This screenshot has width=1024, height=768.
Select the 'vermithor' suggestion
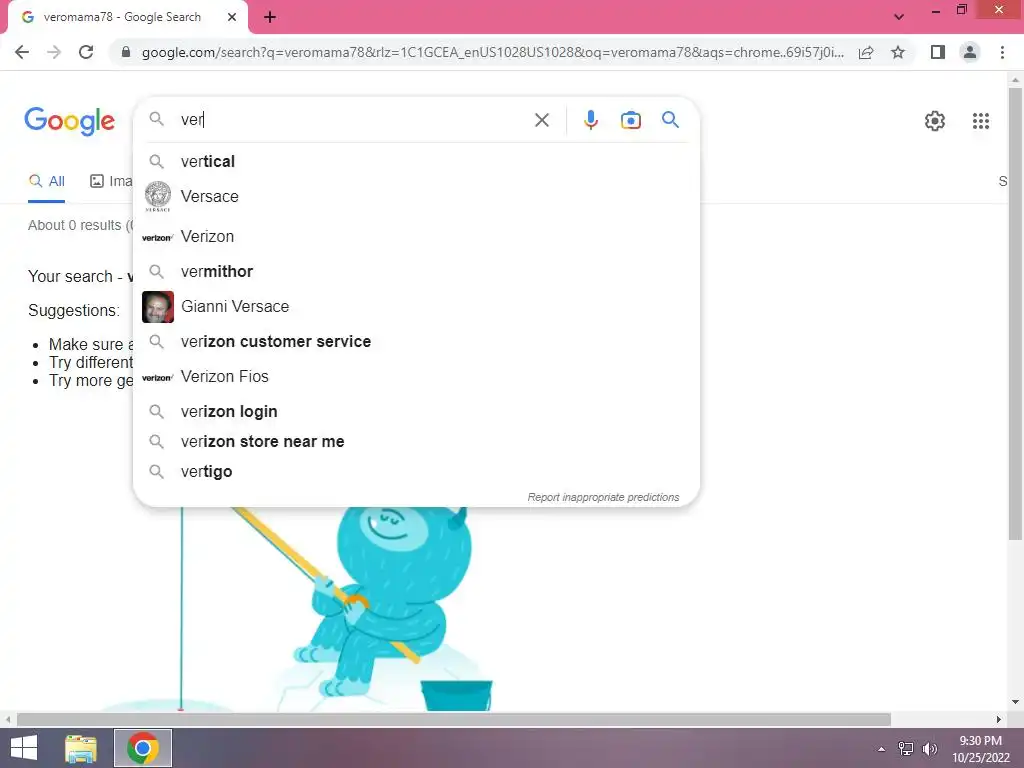coord(416,272)
